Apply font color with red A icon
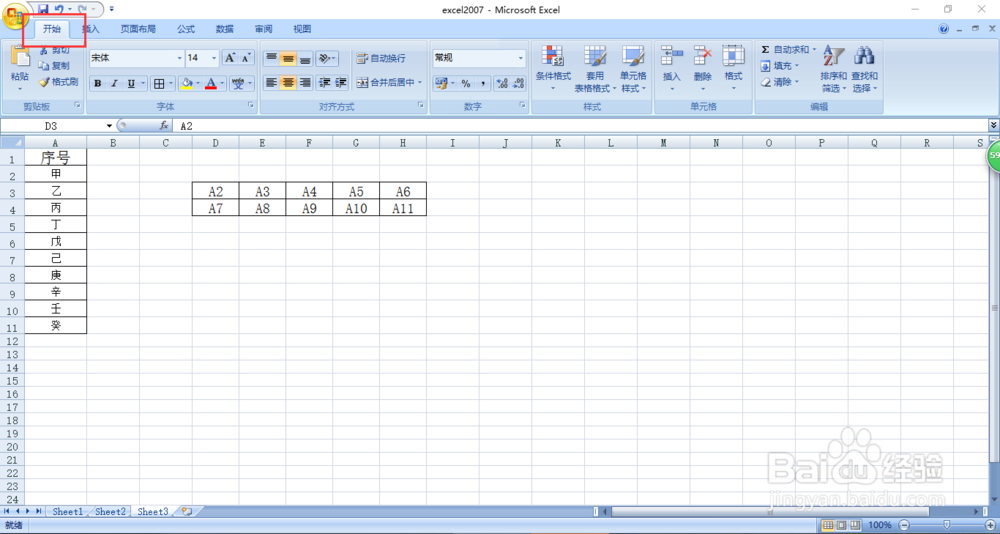The width and height of the screenshot is (1000, 534). tap(211, 84)
